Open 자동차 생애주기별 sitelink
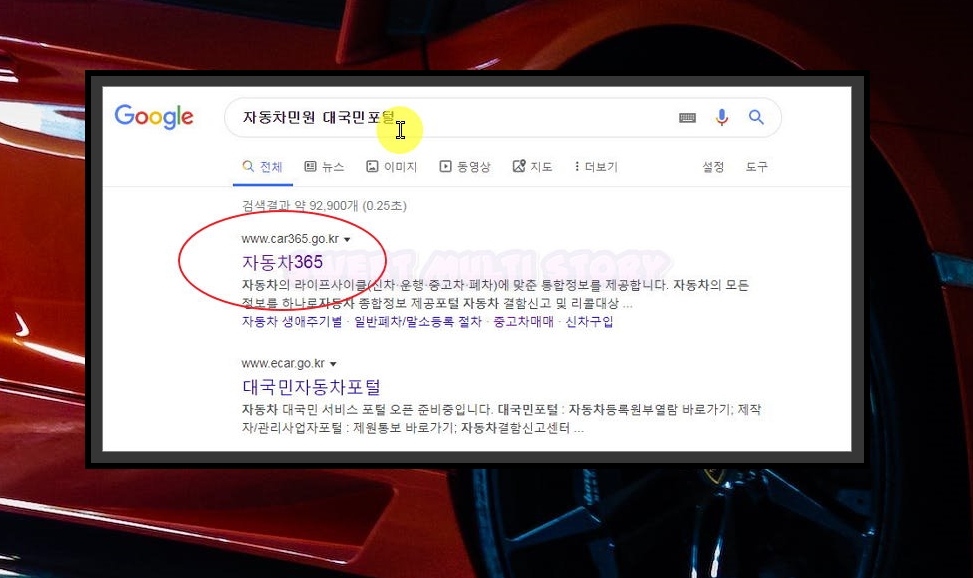The width and height of the screenshot is (973, 578). click(x=292, y=322)
